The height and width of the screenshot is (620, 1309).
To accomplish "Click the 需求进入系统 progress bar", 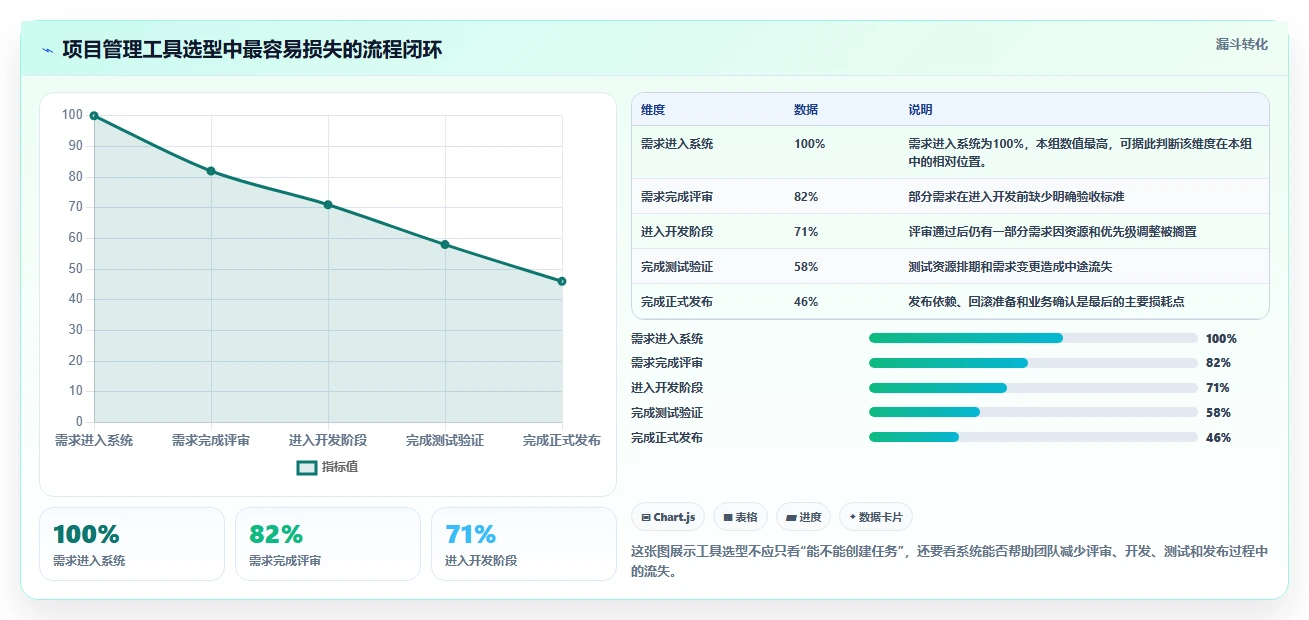I will coord(1033,338).
